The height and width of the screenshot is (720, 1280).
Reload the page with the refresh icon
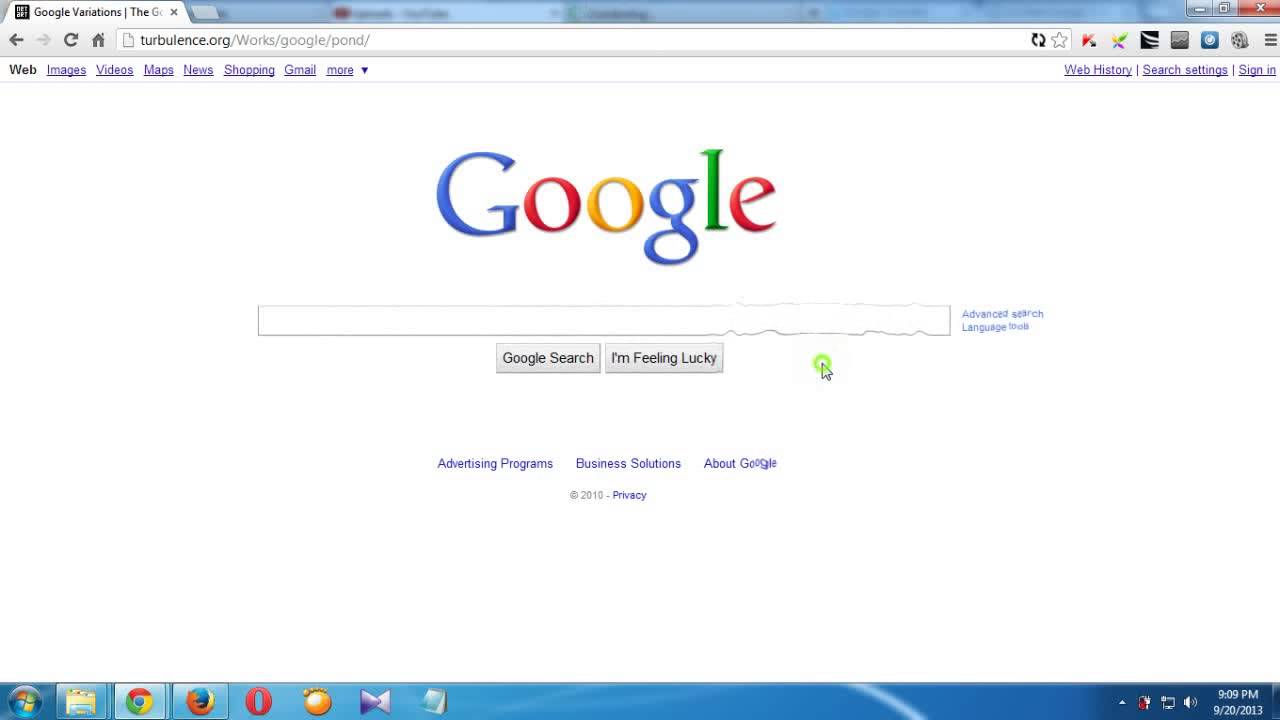point(71,40)
